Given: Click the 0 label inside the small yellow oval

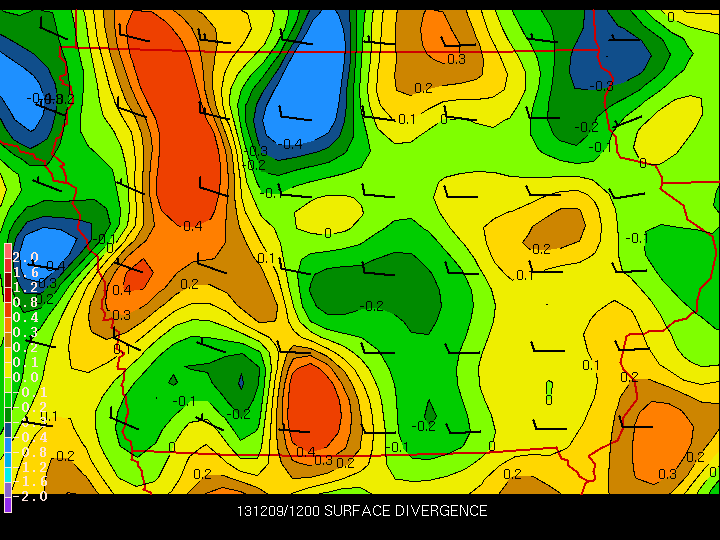Looking at the screenshot, I should [x=328, y=232].
